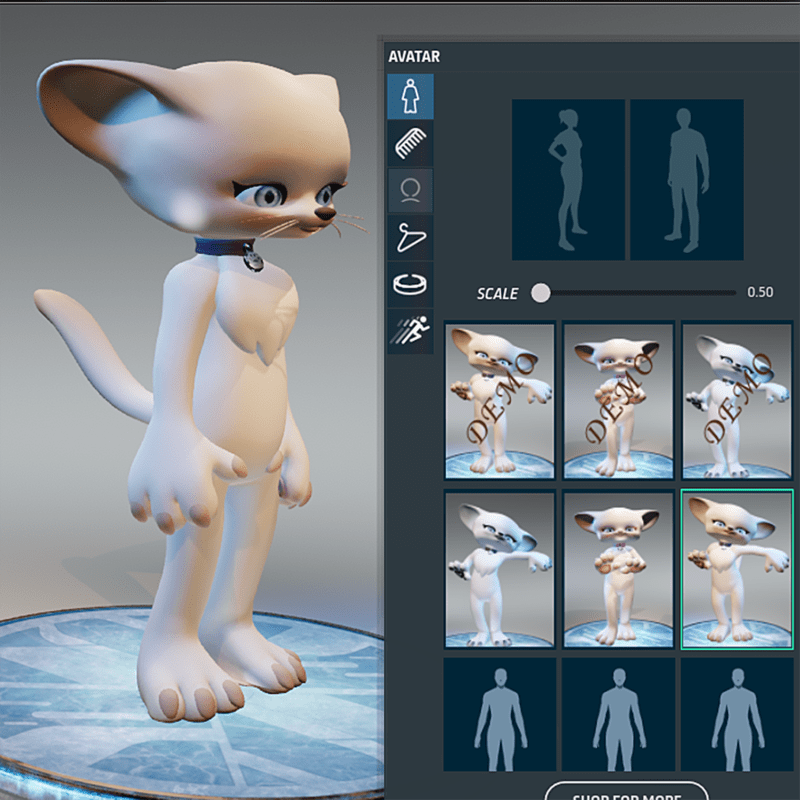
Task: Open the running figure animations icon
Action: click(x=410, y=331)
